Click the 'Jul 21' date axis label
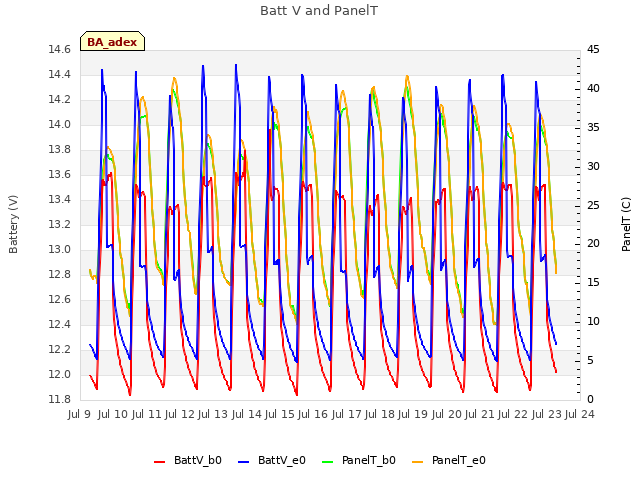Image resolution: width=640 pixels, height=480 pixels. point(480,414)
